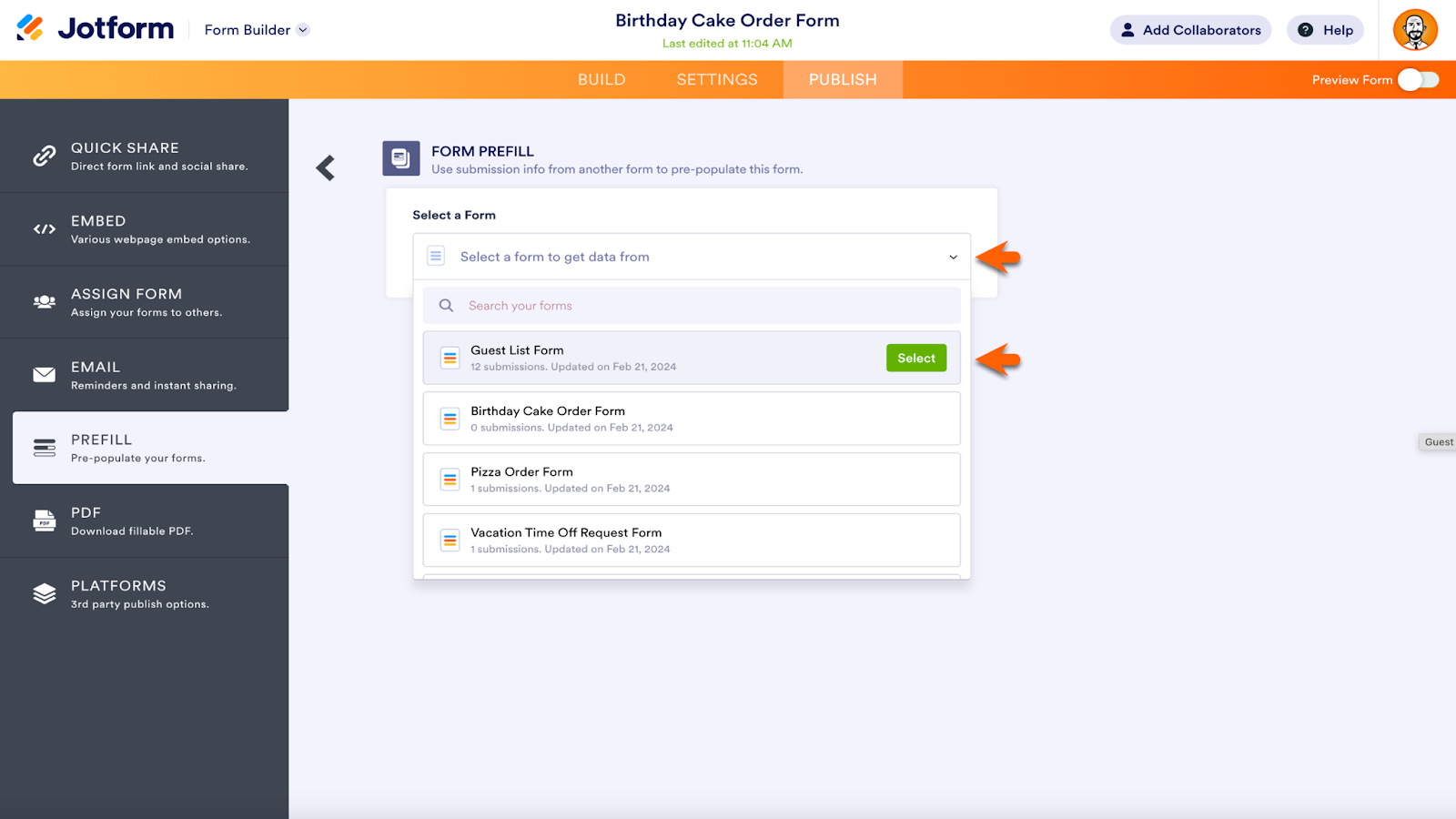Click the Form Prefill header icon
Image resolution: width=1456 pixels, height=819 pixels.
click(401, 158)
